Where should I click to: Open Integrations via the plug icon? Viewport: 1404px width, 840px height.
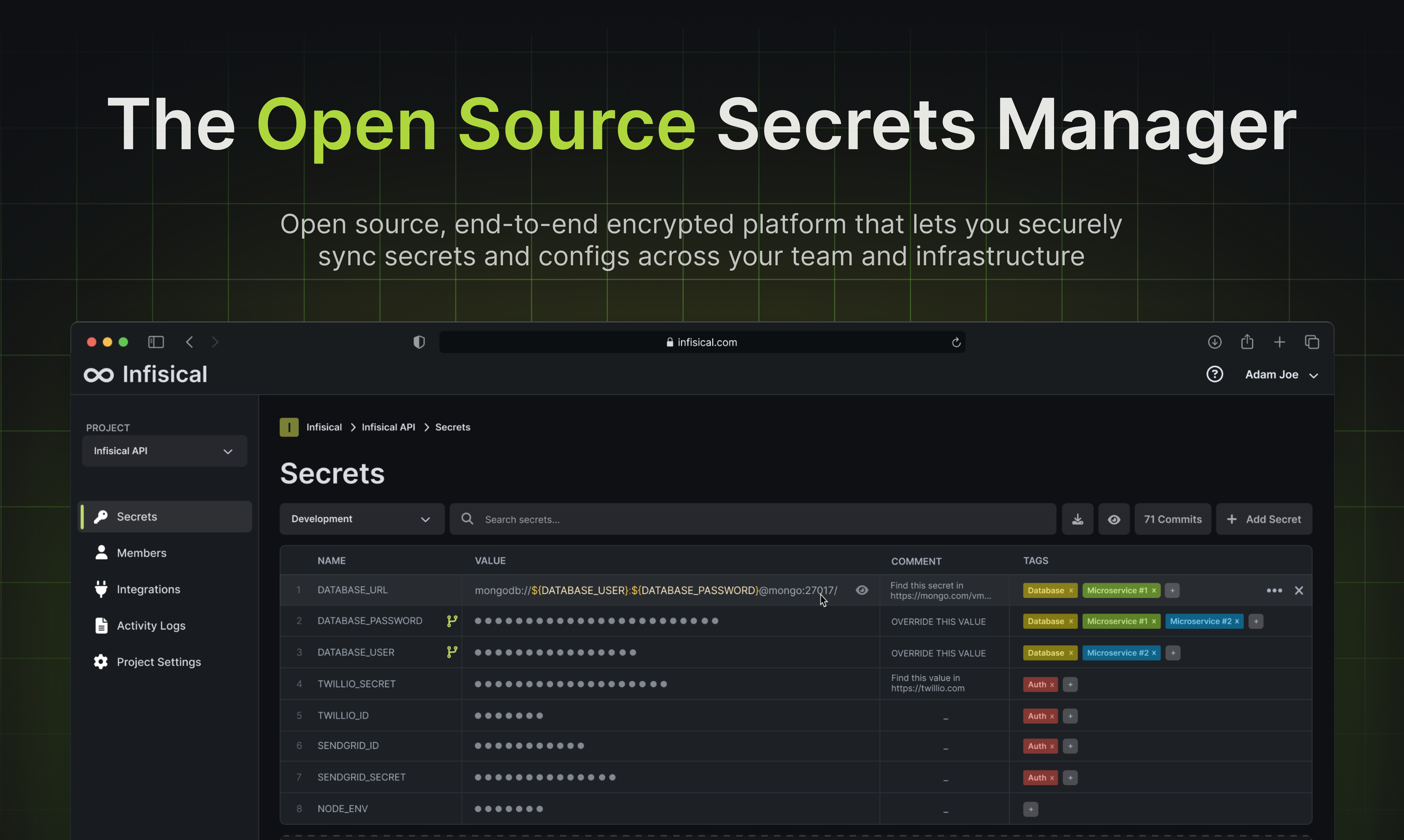101,589
